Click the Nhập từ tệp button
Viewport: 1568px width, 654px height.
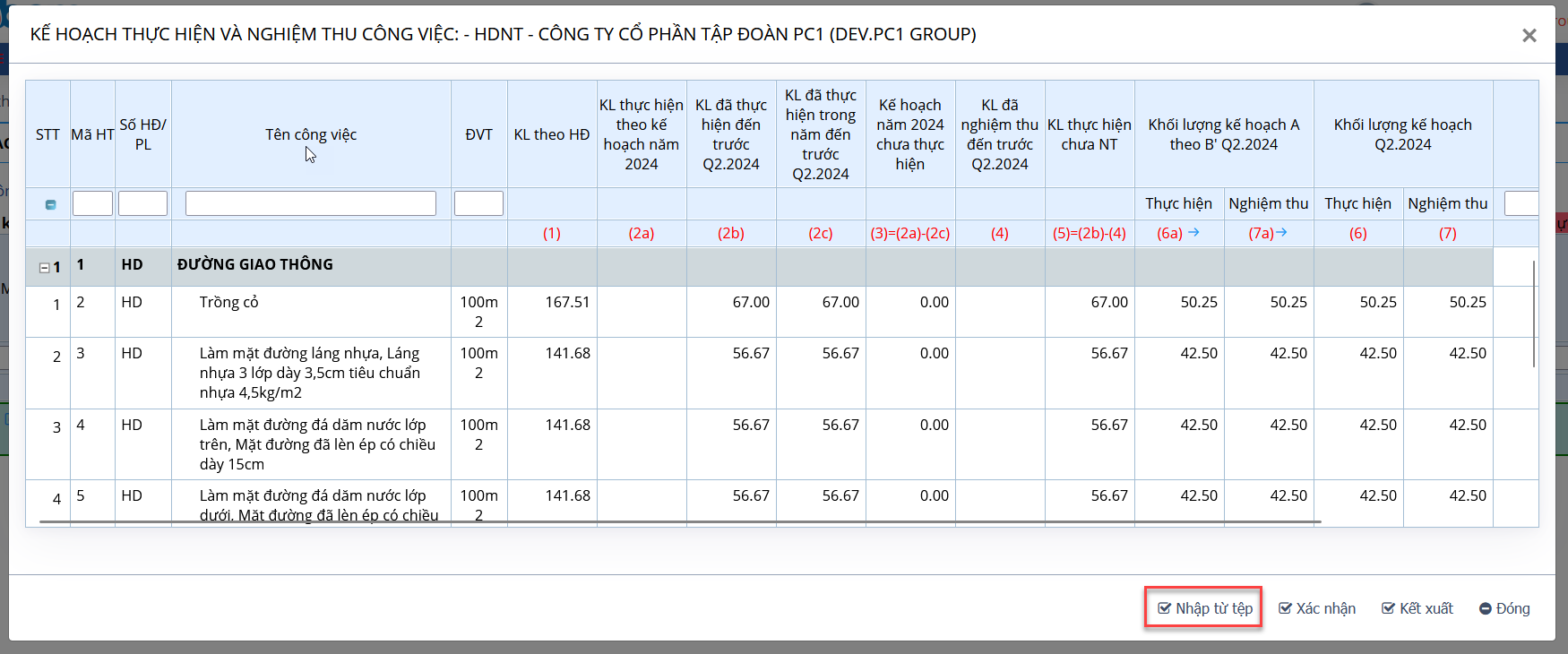click(x=1204, y=608)
